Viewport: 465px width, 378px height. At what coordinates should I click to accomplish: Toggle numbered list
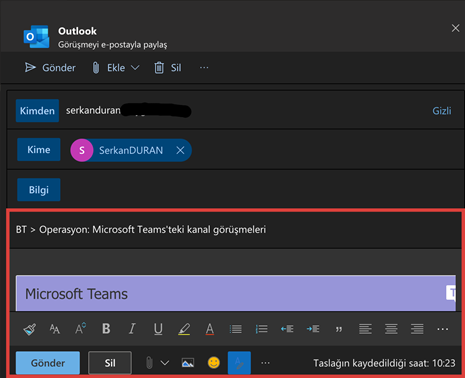[x=261, y=329]
